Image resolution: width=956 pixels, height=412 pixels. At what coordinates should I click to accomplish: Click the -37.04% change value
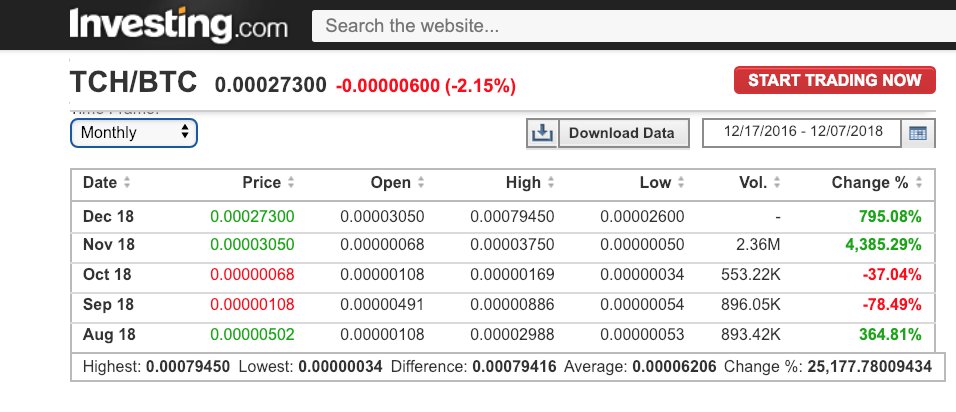point(892,275)
